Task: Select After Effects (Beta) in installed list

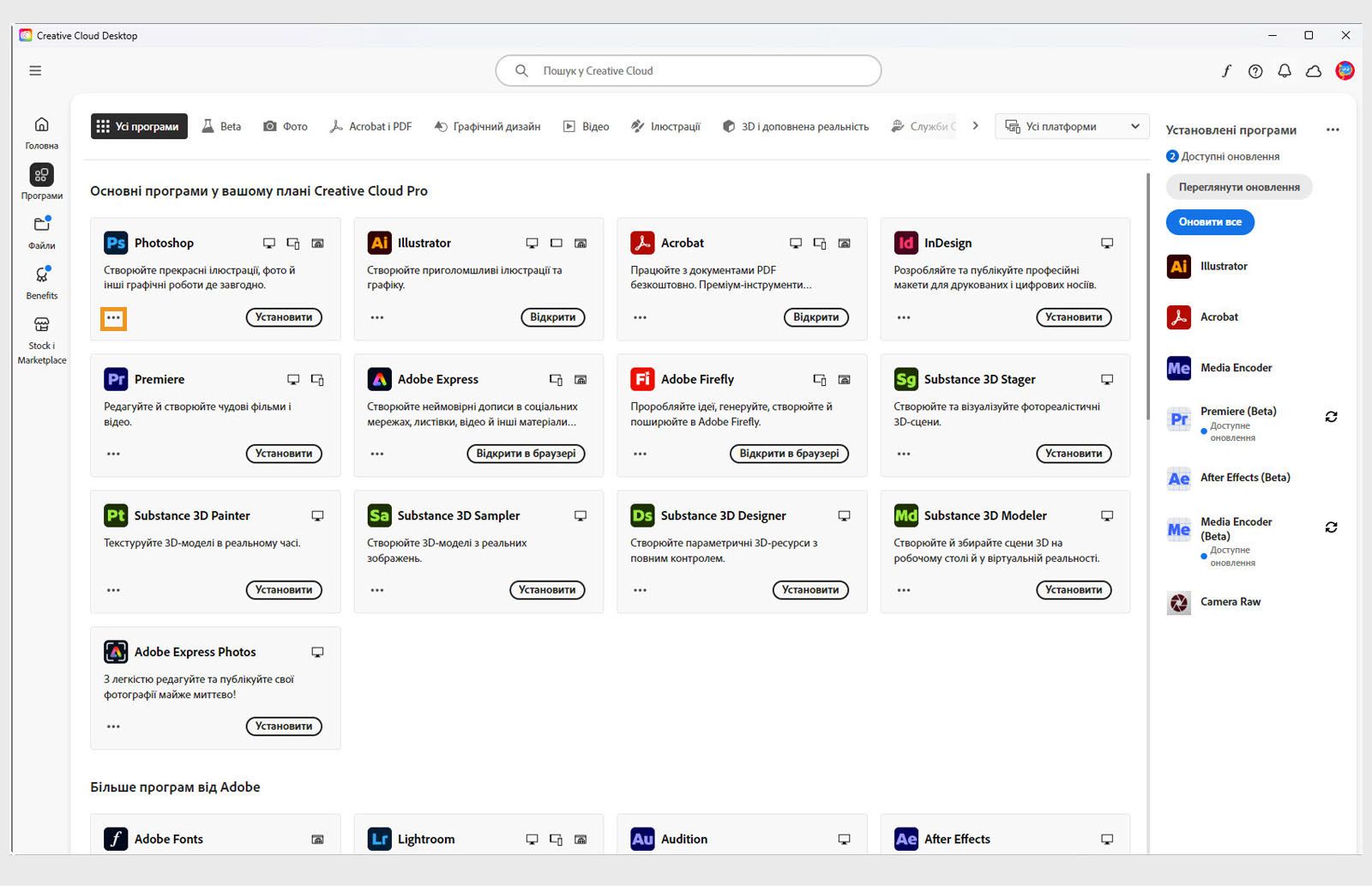Action: pos(1245,478)
